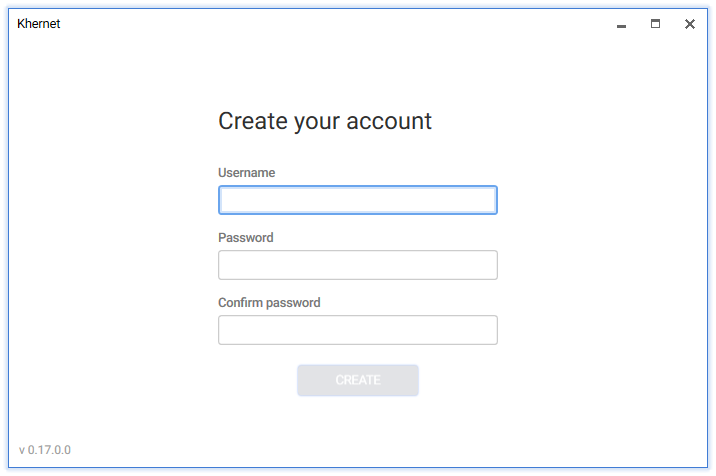Activate the second form field, Password
The height and width of the screenshot is (476, 716).
357,265
